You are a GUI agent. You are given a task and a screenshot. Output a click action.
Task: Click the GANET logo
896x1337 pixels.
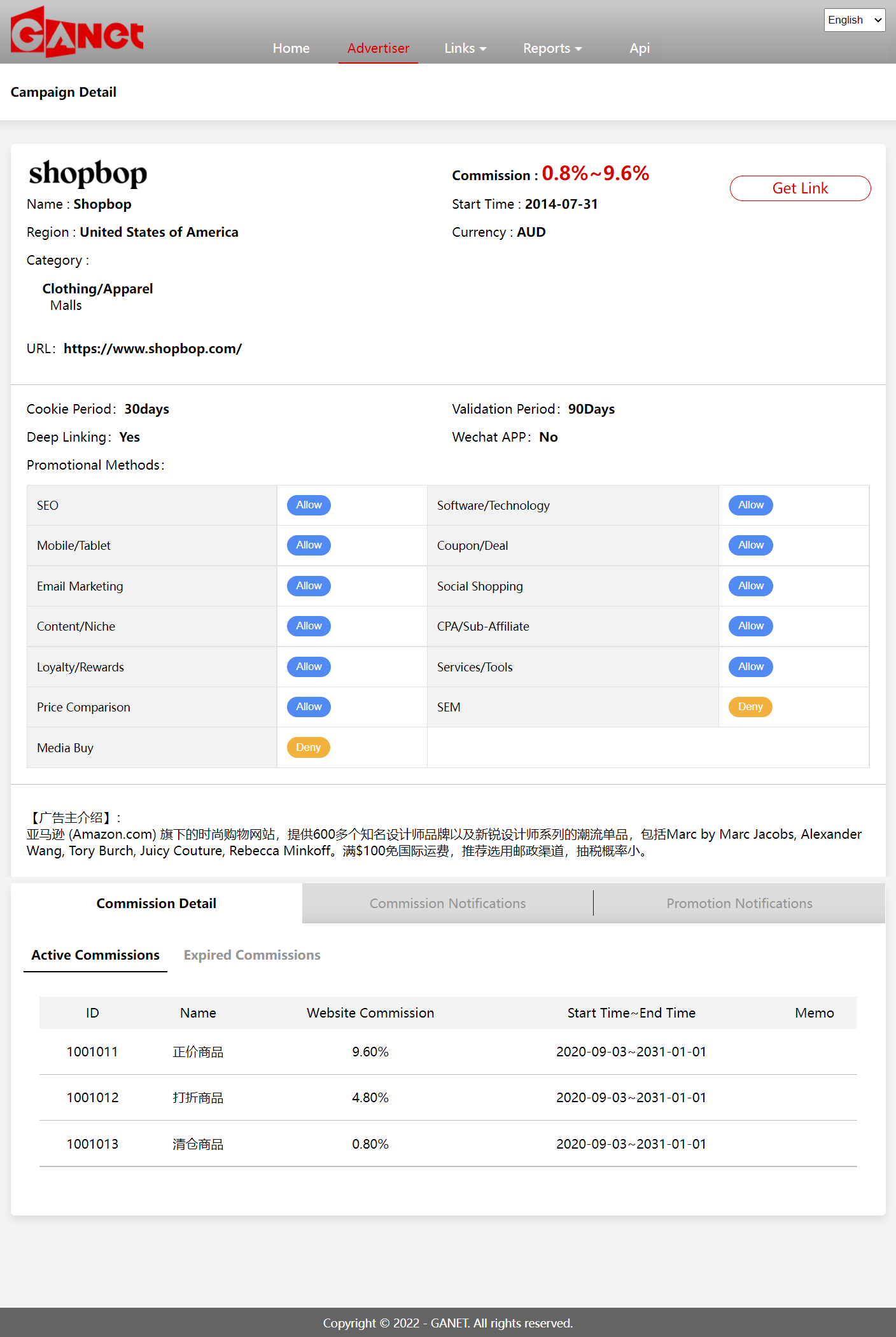tap(77, 32)
